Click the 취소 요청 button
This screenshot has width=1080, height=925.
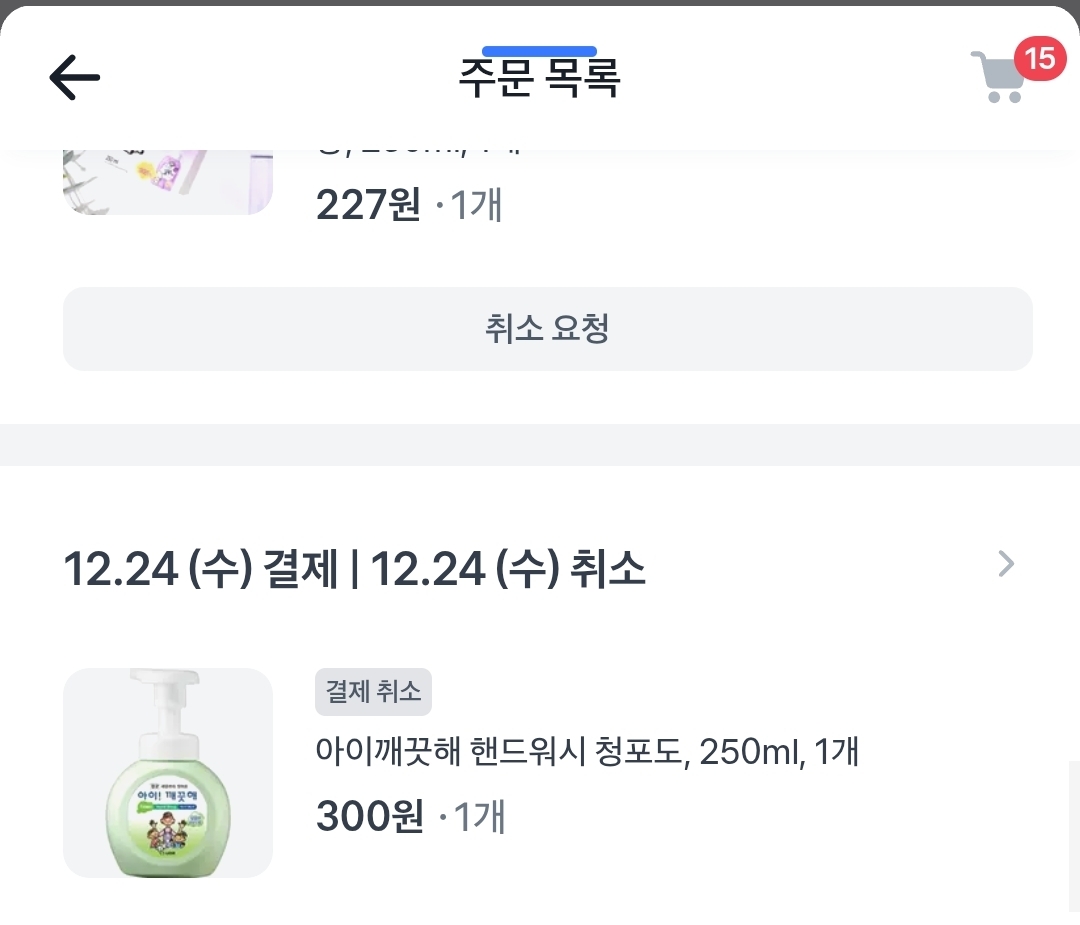coord(548,329)
